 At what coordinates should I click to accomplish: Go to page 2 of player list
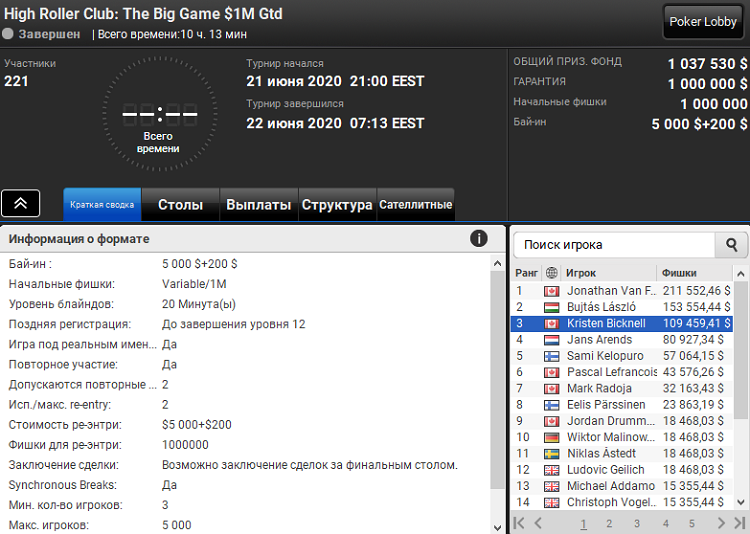(609, 524)
